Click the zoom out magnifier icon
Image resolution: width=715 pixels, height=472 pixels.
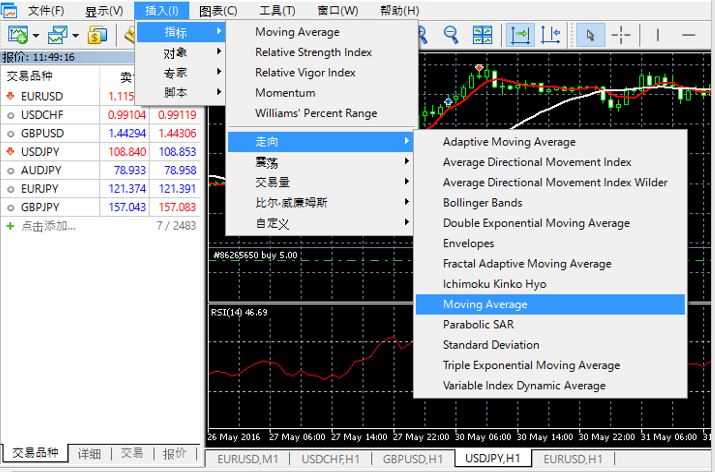pos(452,35)
